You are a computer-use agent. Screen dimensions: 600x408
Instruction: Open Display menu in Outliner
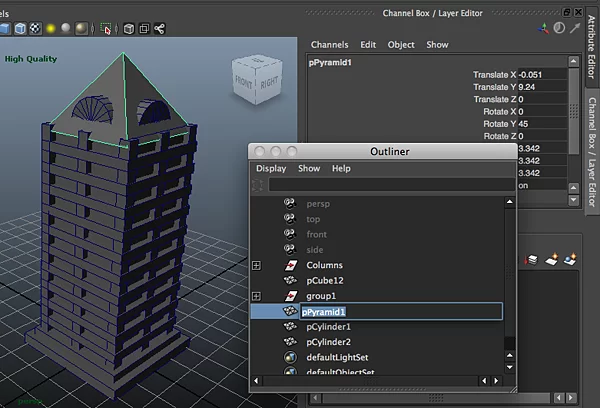click(x=271, y=168)
